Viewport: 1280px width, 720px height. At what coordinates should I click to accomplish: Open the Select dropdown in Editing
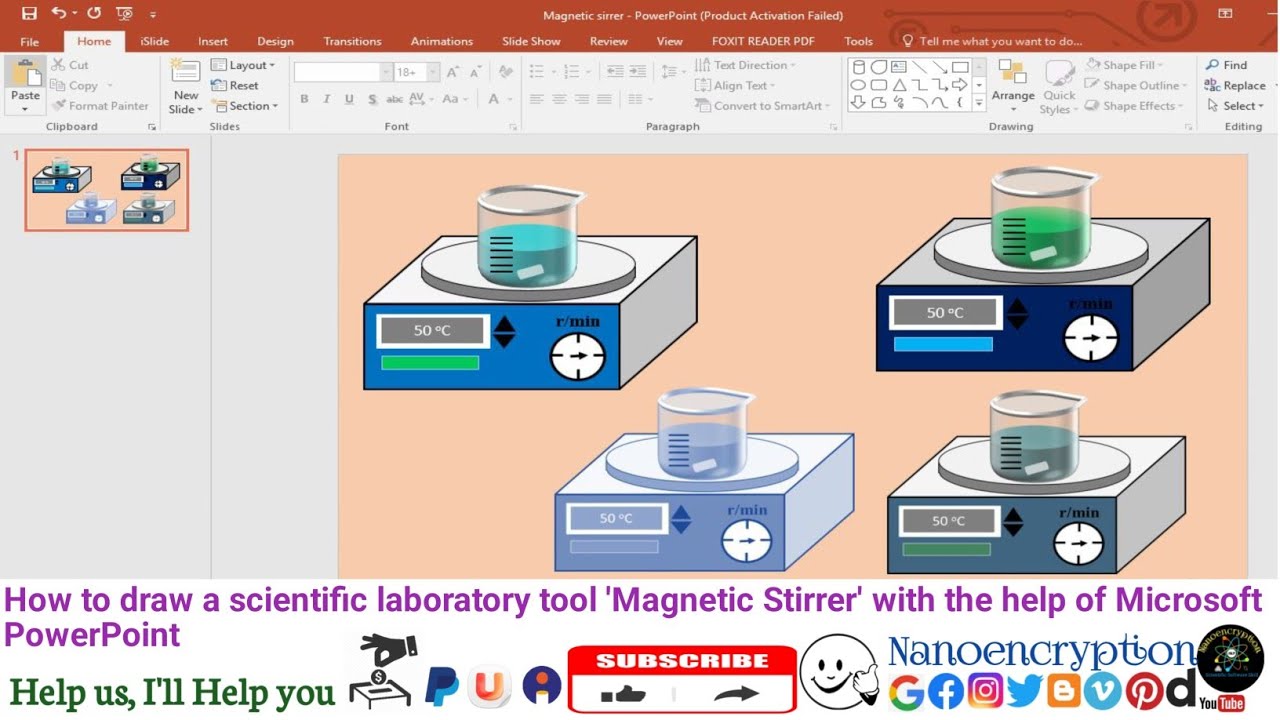pyautogui.click(x=1235, y=105)
